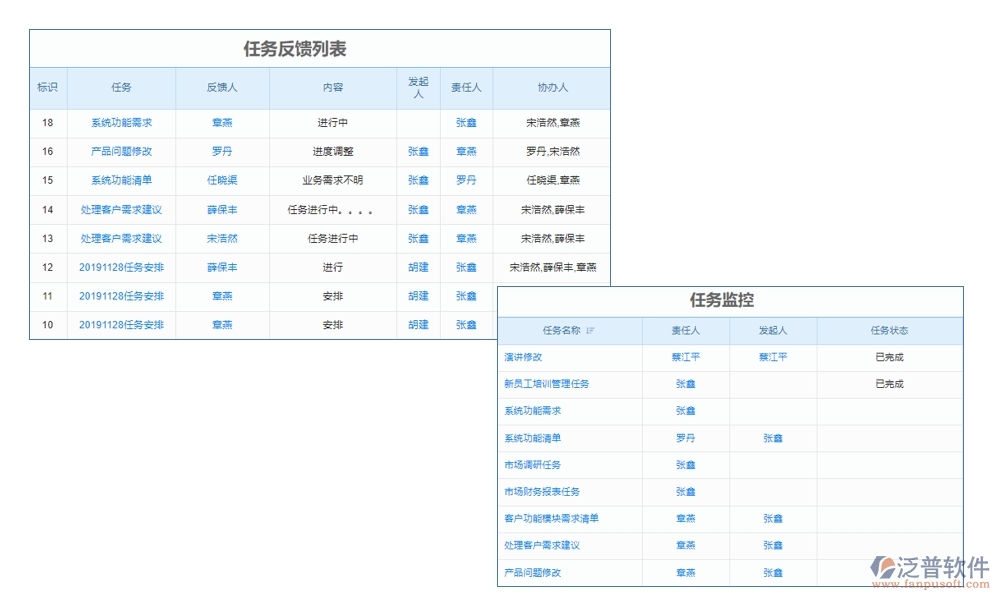
Task: Open the 处理客户需求建议 task from 宋洁然
Action: (x=122, y=238)
